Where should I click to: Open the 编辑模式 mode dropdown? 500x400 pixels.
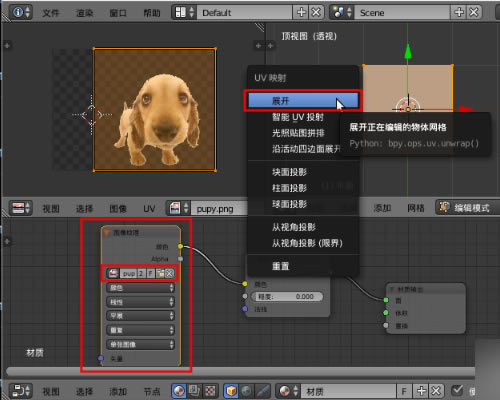(467, 207)
